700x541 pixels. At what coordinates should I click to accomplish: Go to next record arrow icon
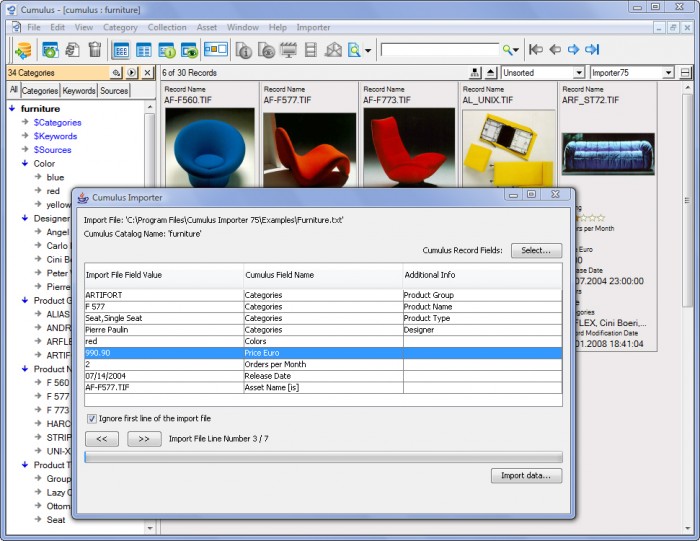coord(573,49)
